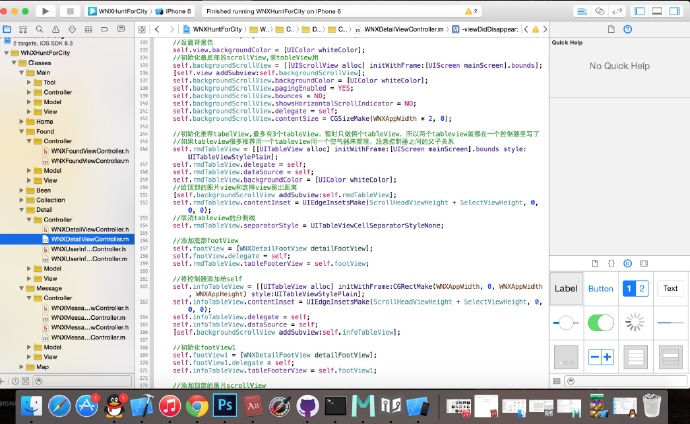
Task: Show the Quick Help inspector
Action: tap(629, 30)
